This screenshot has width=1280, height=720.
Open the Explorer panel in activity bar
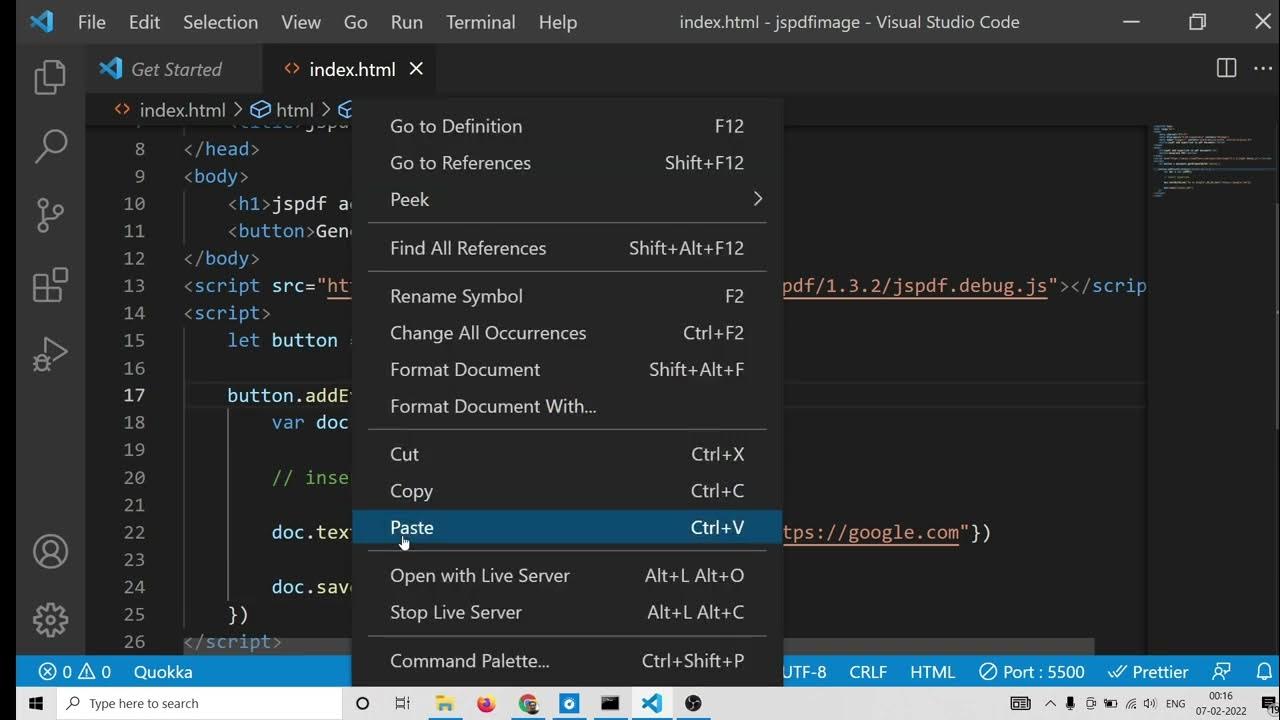49,78
